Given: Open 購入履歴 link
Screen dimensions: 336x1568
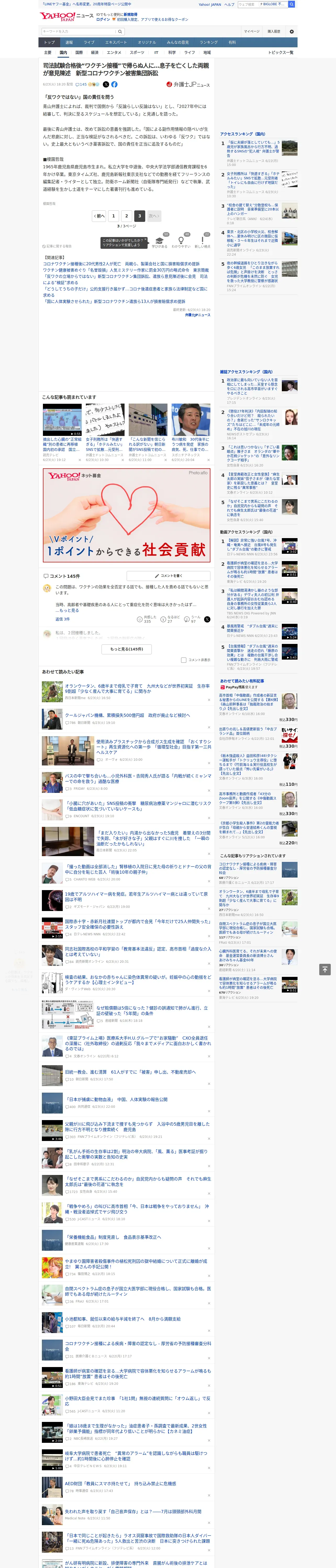Looking at the screenshot, I should pyautogui.click(x=274, y=31).
